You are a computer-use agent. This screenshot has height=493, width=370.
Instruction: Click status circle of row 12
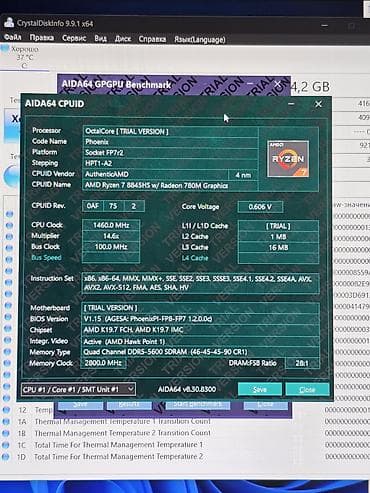pyautogui.click(x=6, y=410)
